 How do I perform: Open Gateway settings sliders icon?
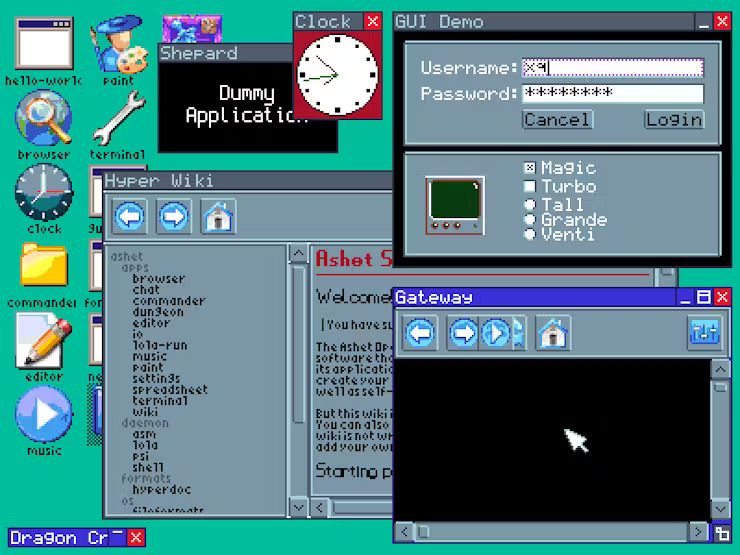(704, 333)
